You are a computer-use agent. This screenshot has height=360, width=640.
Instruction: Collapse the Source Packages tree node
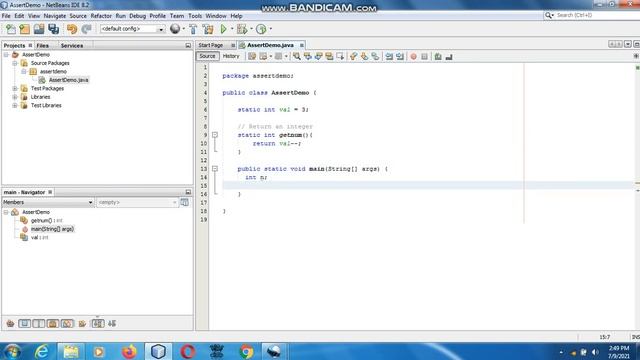(x=15, y=63)
